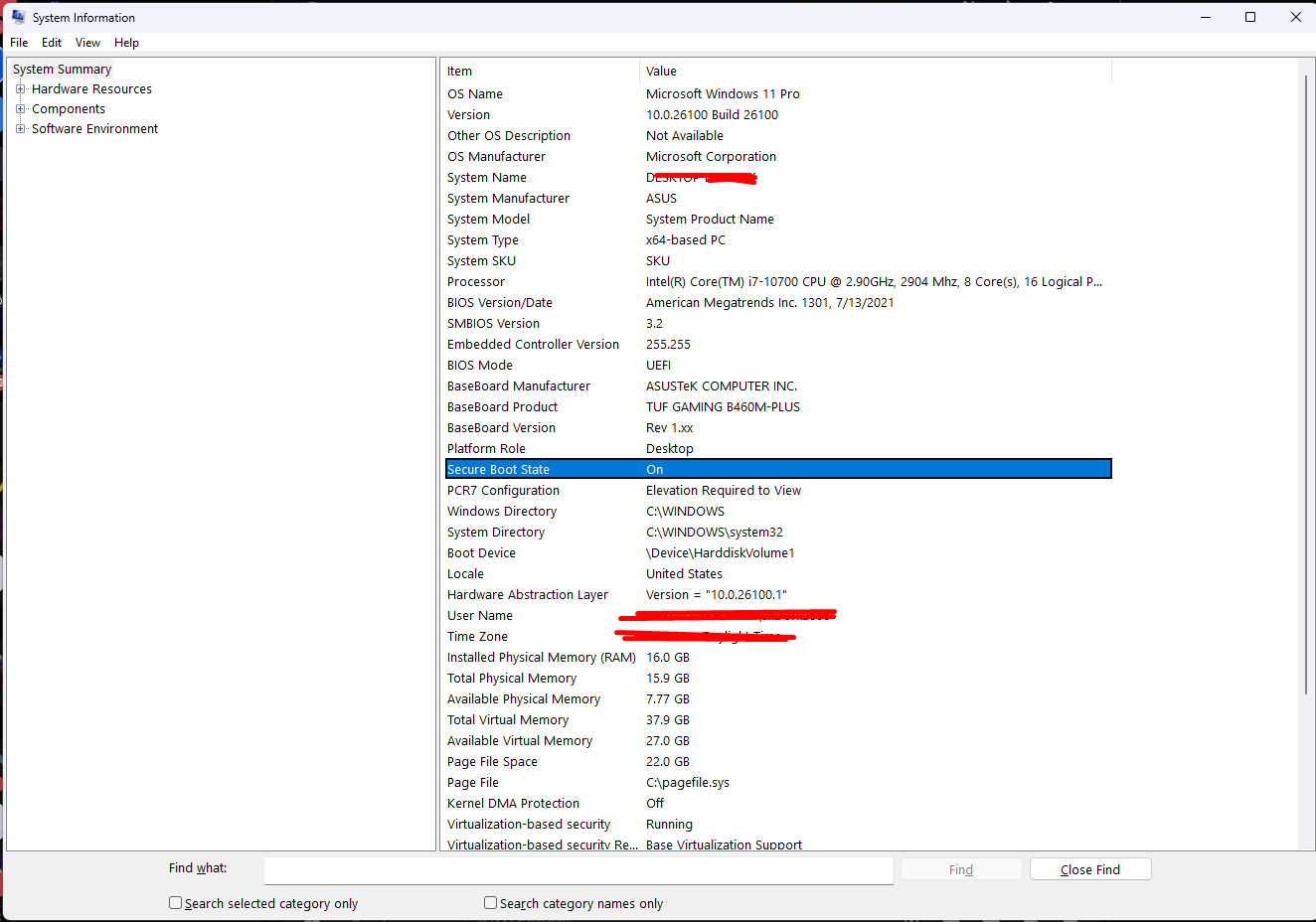
Task: Click the 'C:\pagefile.sys' value
Action: tap(688, 782)
